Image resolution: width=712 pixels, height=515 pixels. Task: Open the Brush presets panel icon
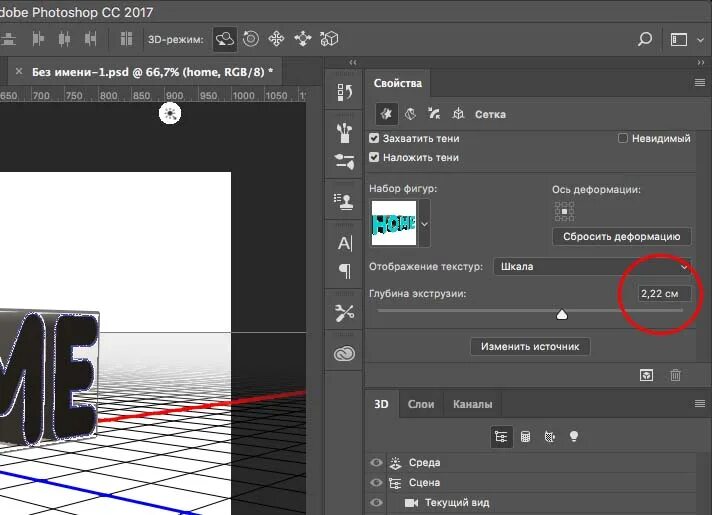coord(344,133)
